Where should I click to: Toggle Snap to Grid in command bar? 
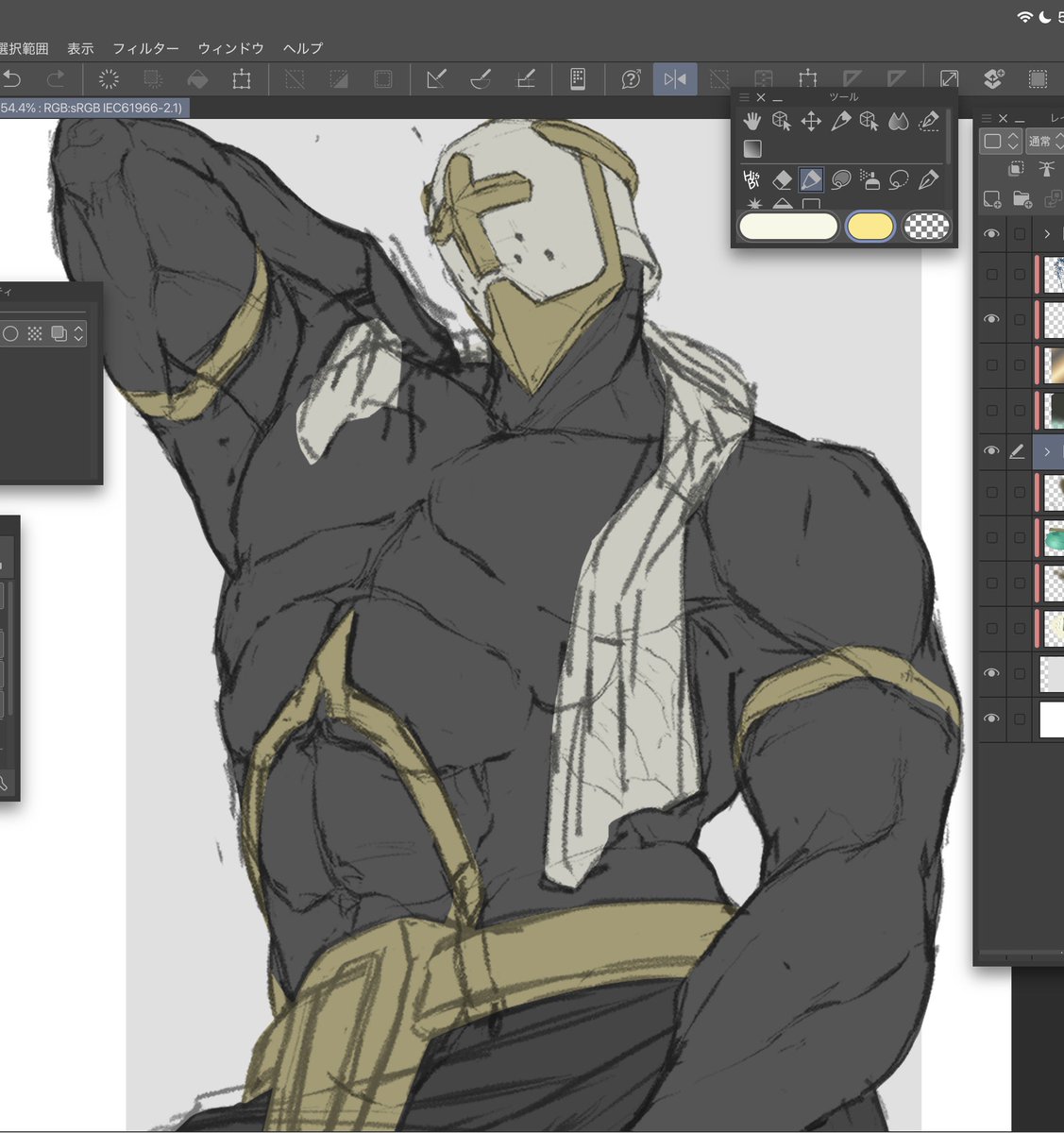(526, 79)
